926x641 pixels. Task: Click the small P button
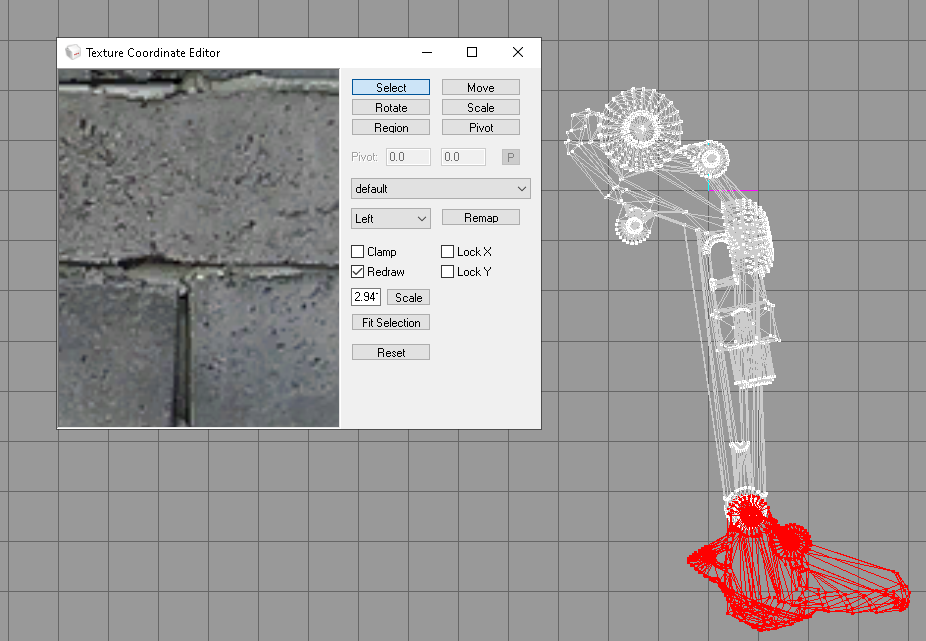click(x=511, y=157)
